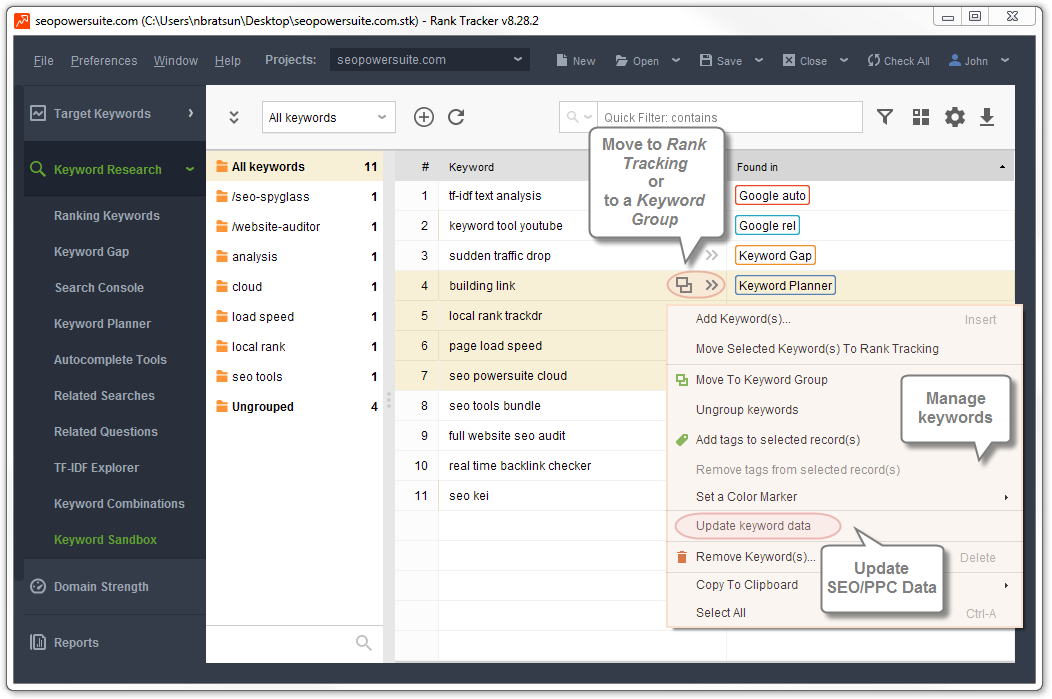This screenshot has width=1052, height=699.
Task: Click move to rank tracking arrows on building link row
Action: [x=712, y=285]
